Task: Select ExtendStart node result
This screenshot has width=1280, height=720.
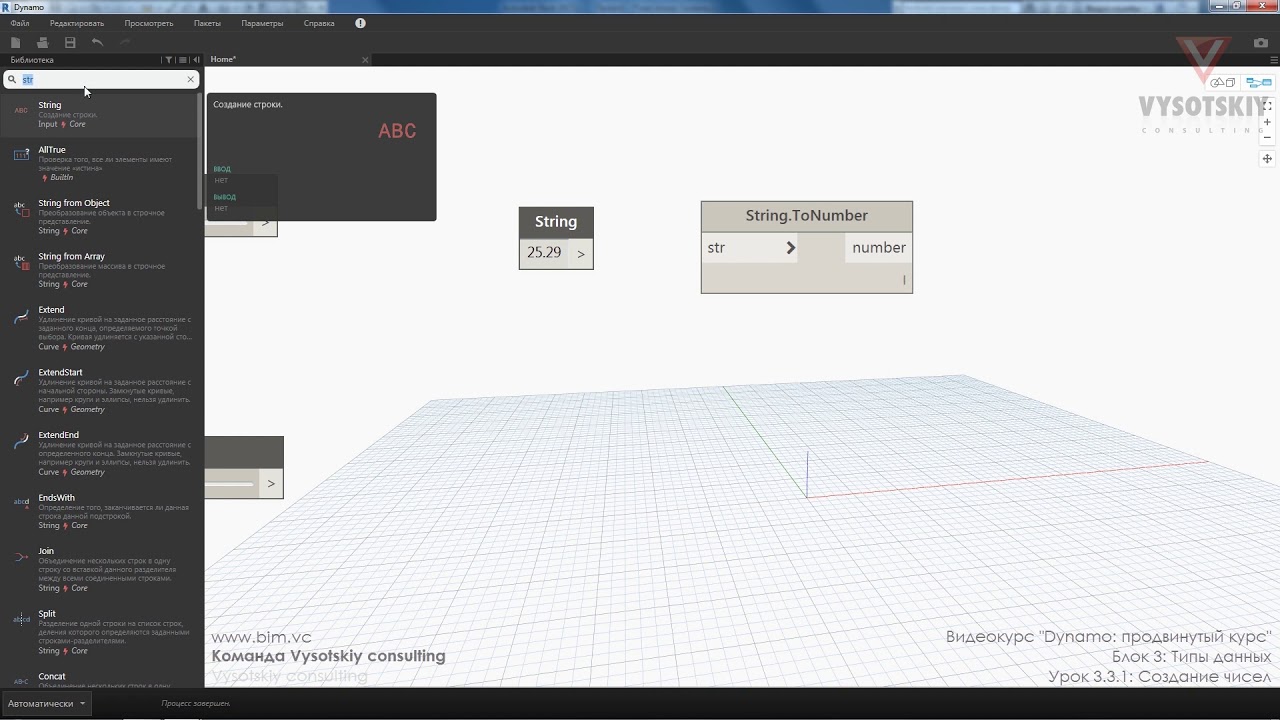Action: click(100, 391)
